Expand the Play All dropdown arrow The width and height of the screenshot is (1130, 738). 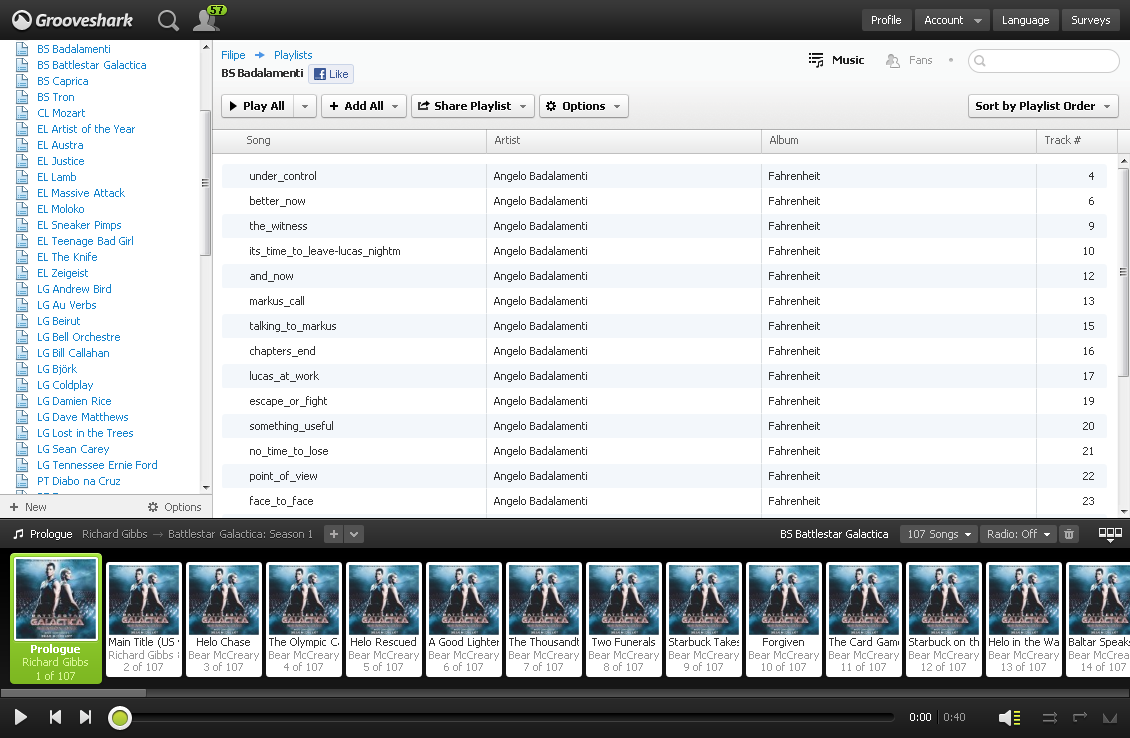tap(305, 106)
